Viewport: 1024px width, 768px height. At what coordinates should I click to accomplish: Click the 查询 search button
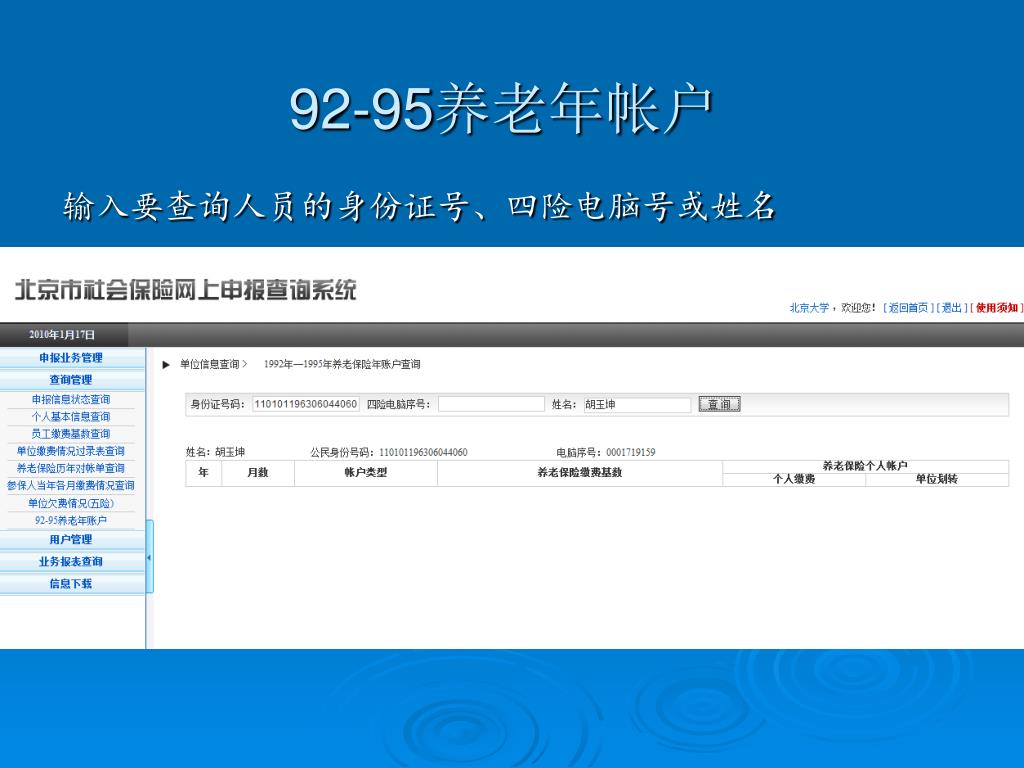coord(719,404)
